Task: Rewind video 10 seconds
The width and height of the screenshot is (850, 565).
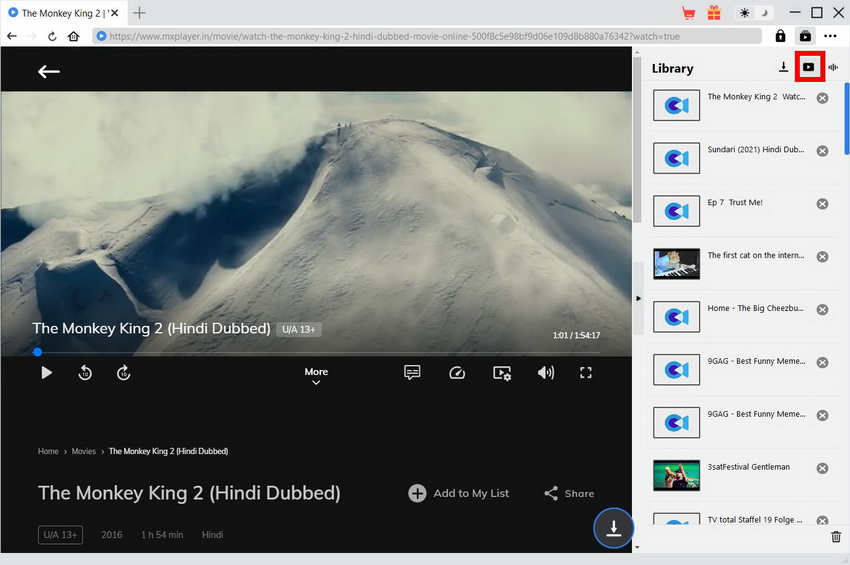Action: [85, 373]
